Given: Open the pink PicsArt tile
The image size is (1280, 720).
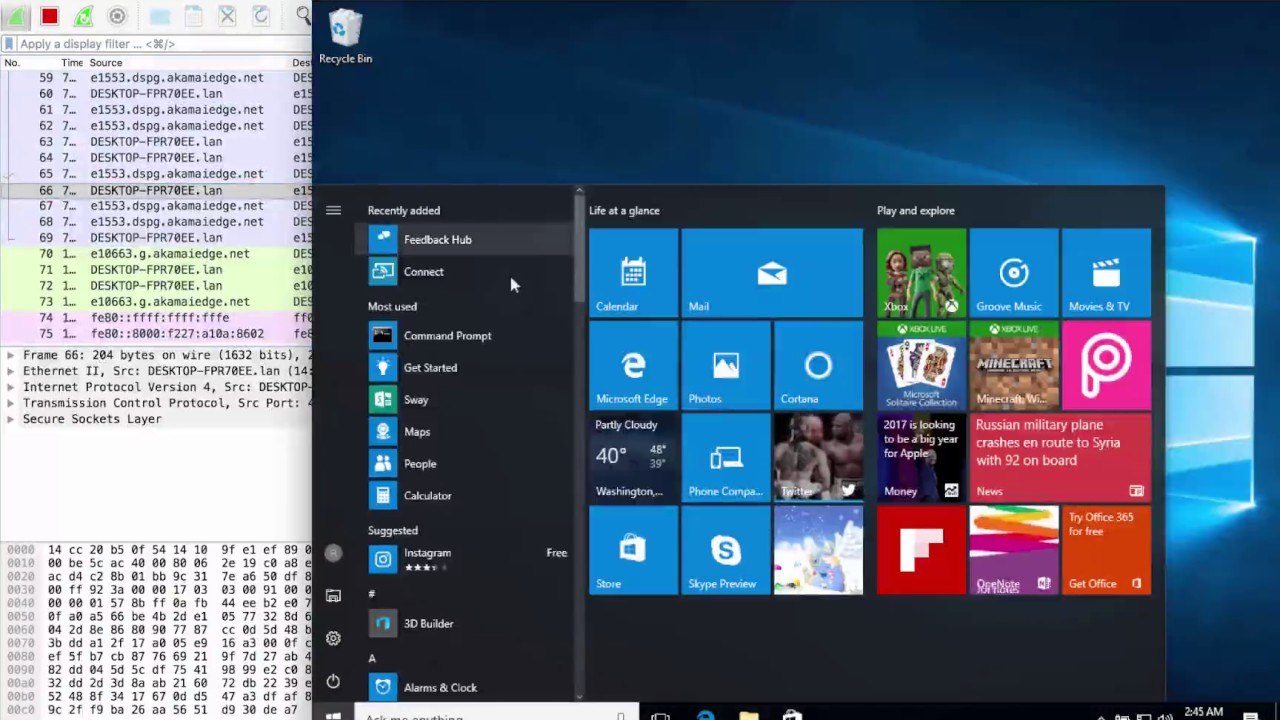Looking at the screenshot, I should point(1106,365).
